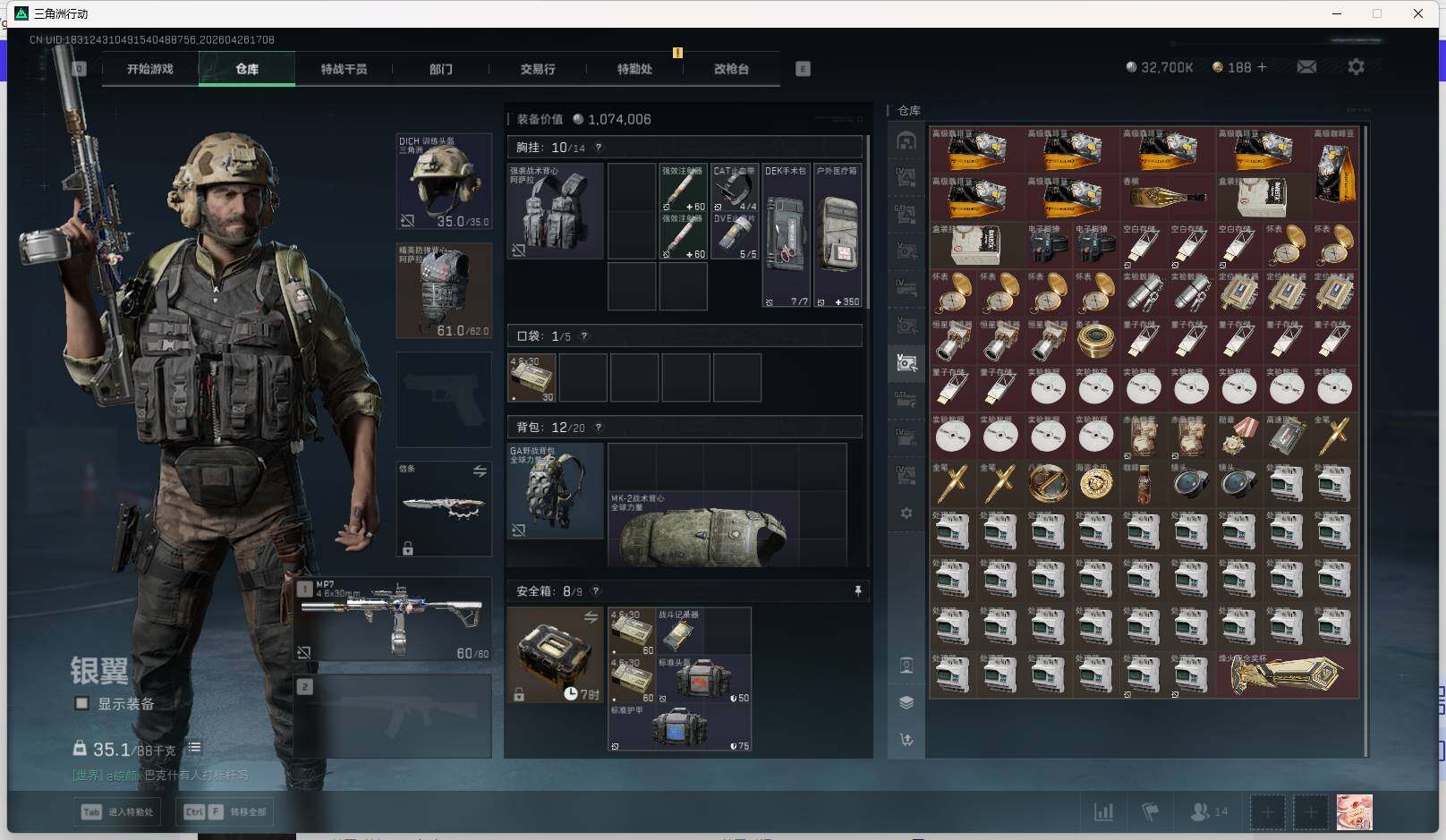Viewport: 1446px width, 840px height.
Task: Open the 交易行 tab
Action: (x=537, y=69)
